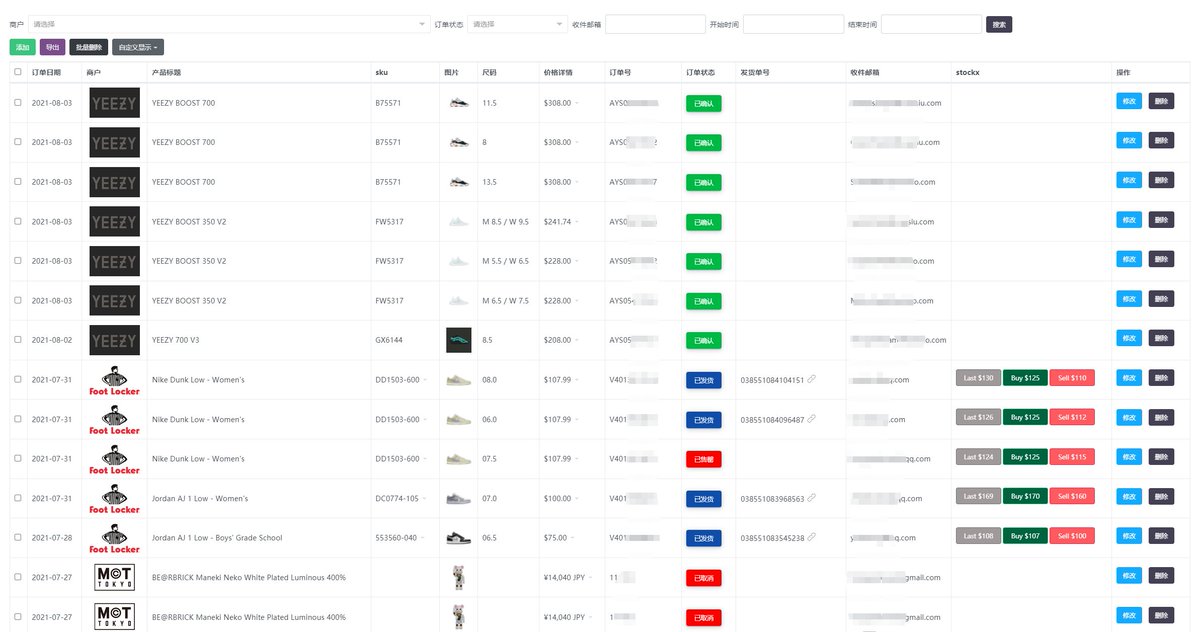Screen dimensions: 1200x632
Task: Click 已发货 status badge in Boys' Grade School row
Action: pos(704,538)
